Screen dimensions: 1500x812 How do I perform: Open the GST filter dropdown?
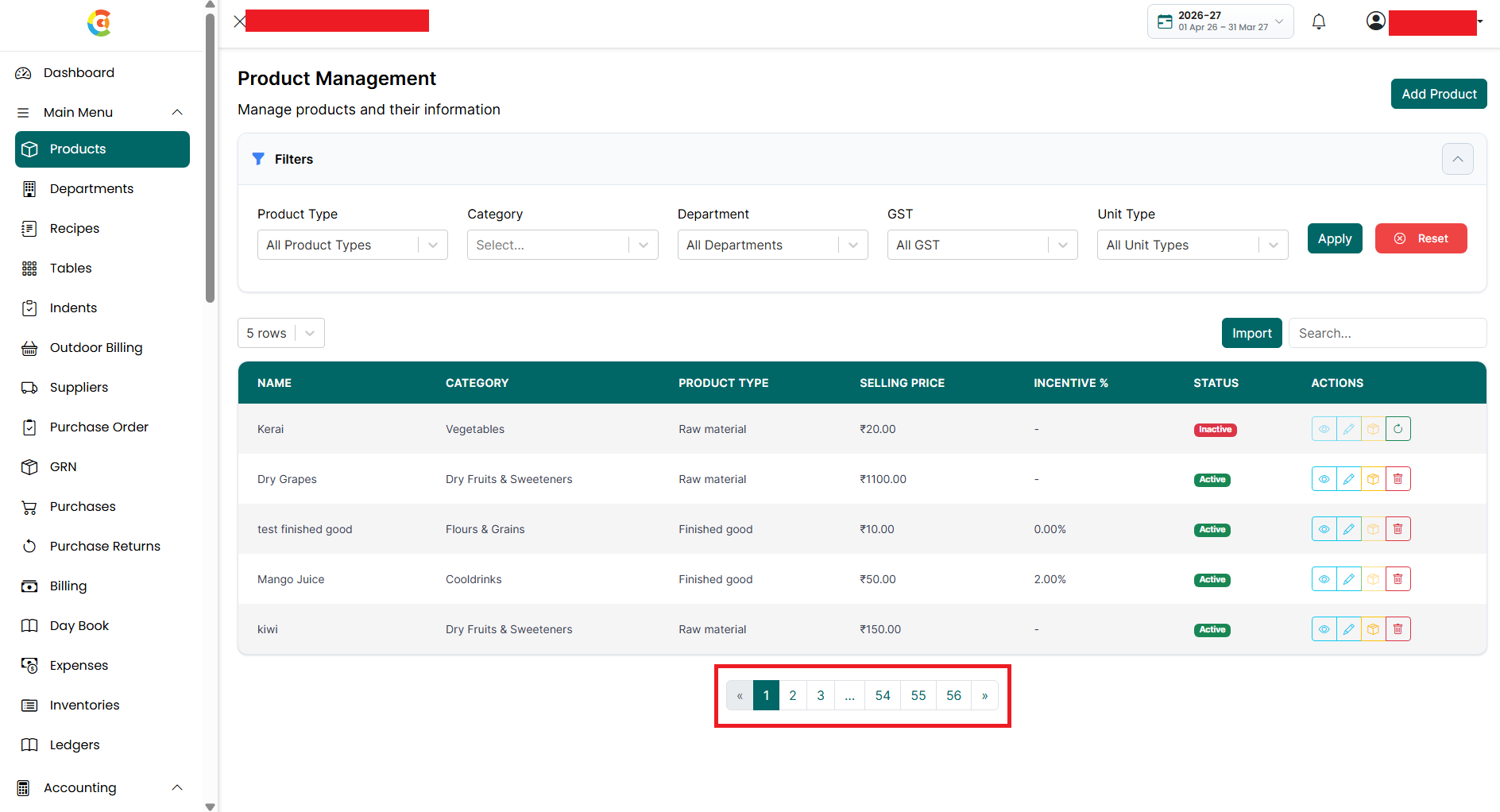(x=983, y=245)
